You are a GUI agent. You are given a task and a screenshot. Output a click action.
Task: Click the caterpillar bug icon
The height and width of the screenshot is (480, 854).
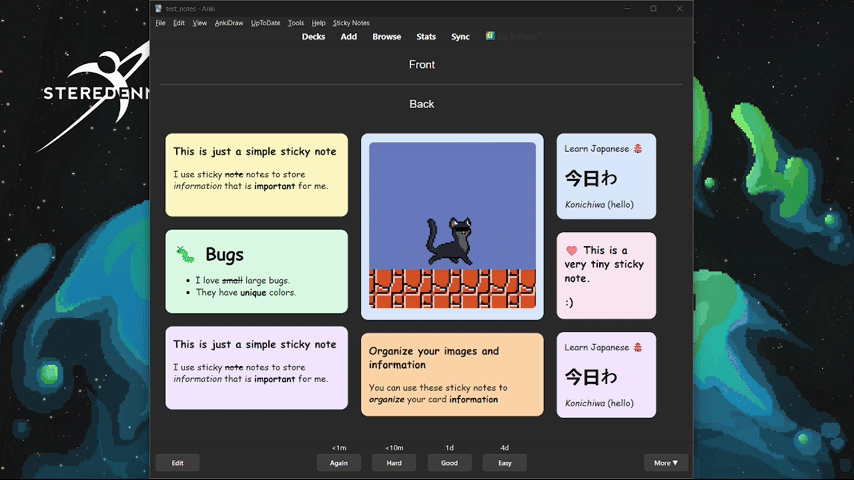pos(185,254)
